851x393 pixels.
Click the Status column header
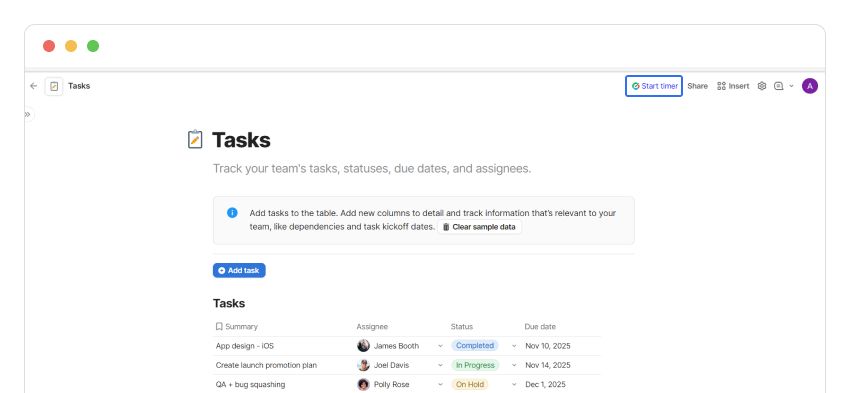(461, 326)
